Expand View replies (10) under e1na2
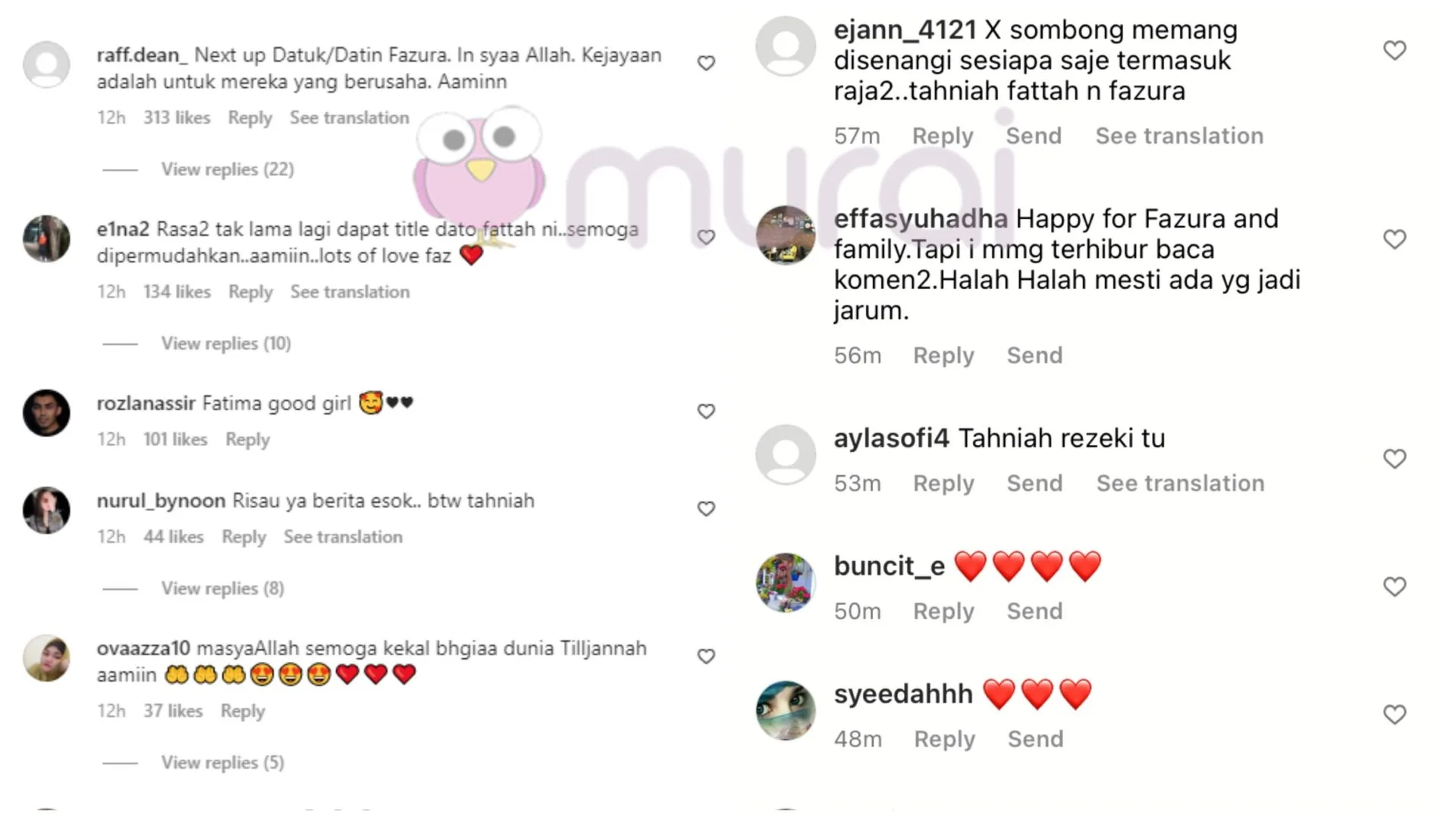Image resolution: width=1456 pixels, height=819 pixels. coord(226,344)
